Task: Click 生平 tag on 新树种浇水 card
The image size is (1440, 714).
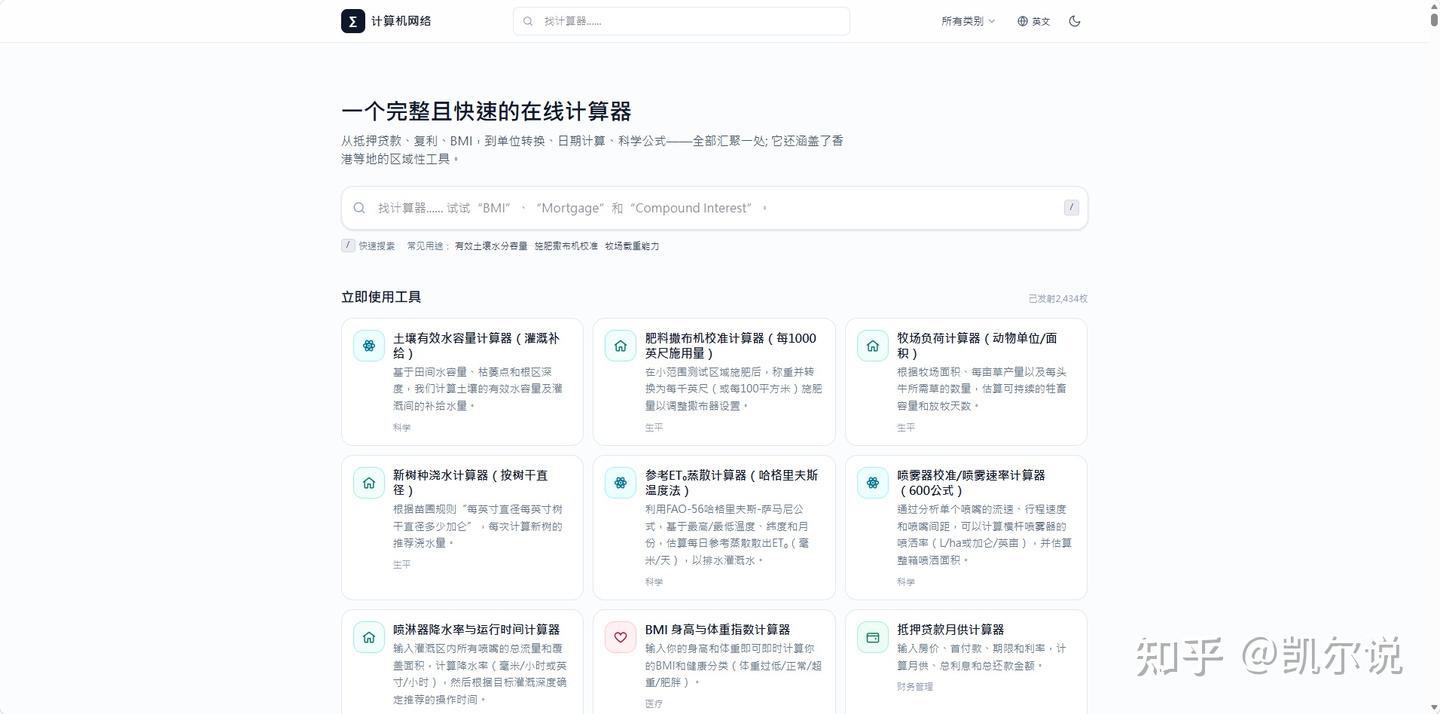Action: [x=402, y=565]
